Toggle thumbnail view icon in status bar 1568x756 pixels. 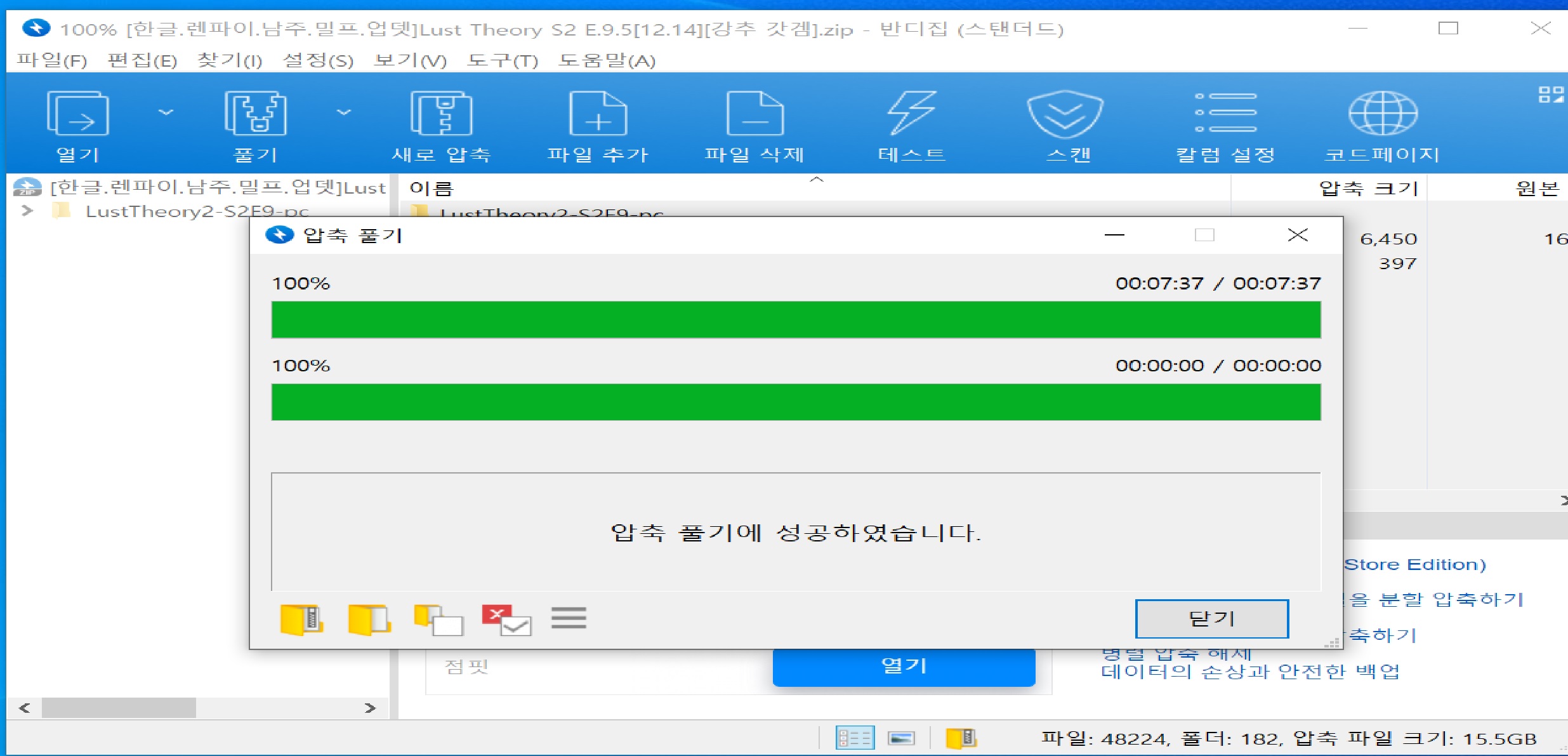click(x=901, y=738)
